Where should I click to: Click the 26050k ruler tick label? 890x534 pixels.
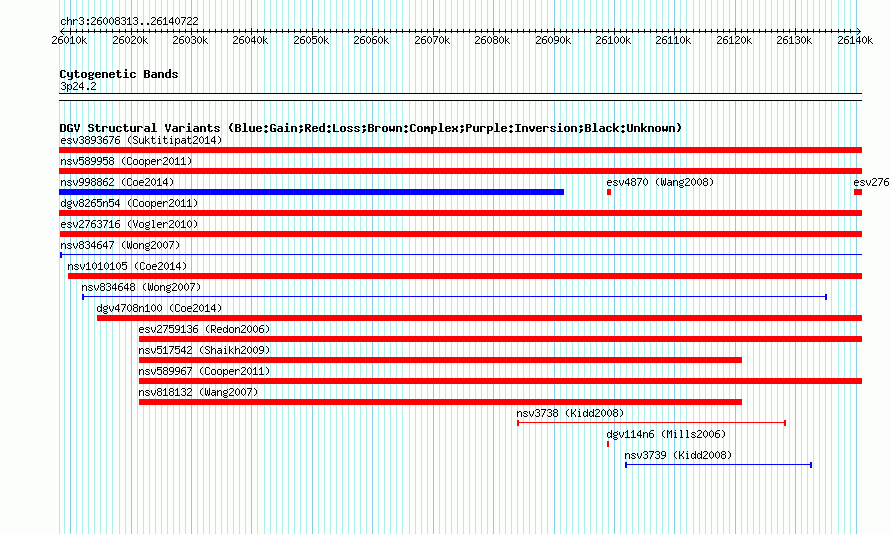click(x=311, y=40)
